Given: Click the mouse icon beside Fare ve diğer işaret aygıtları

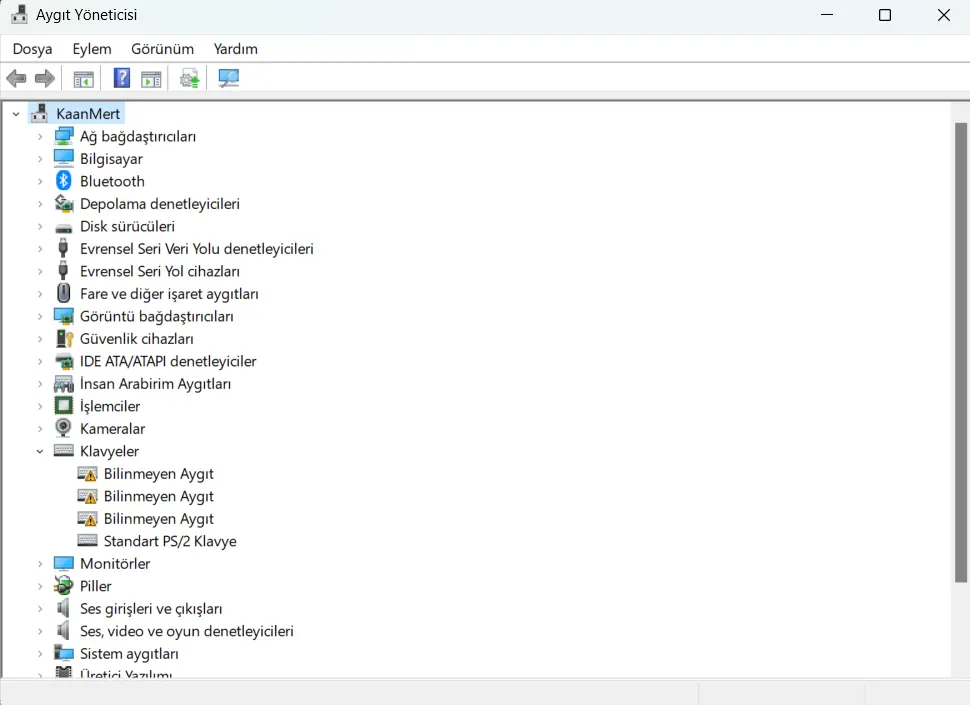Looking at the screenshot, I should coord(63,293).
